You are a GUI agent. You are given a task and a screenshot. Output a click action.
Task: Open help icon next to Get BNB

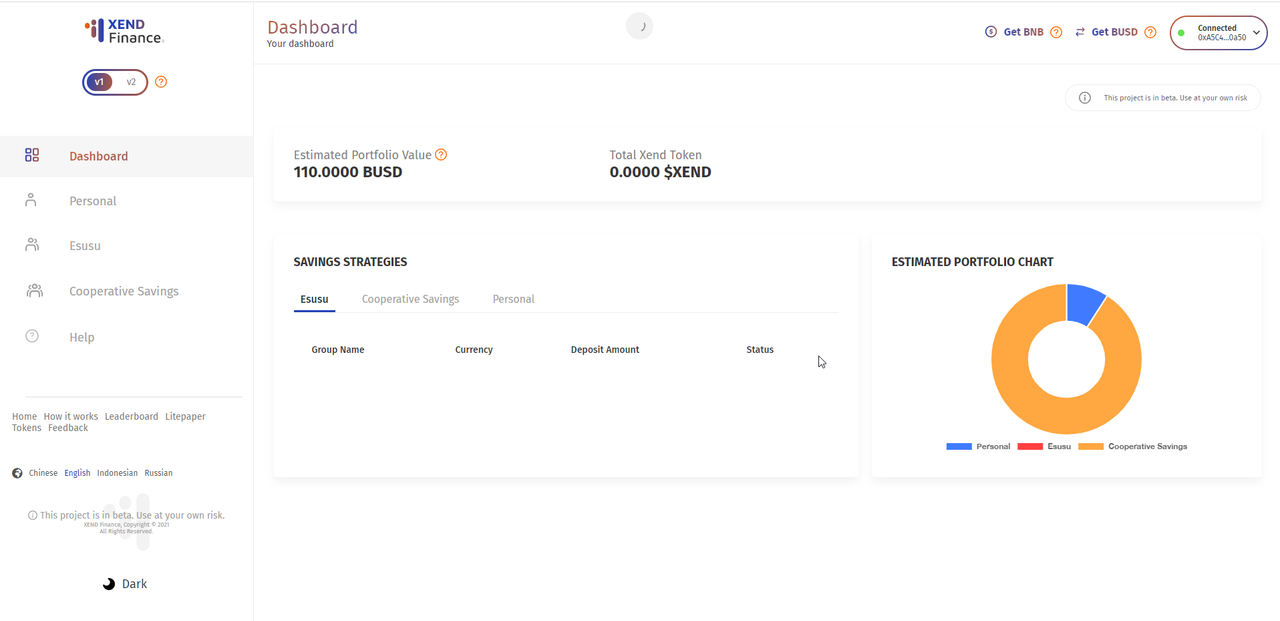click(x=1056, y=32)
